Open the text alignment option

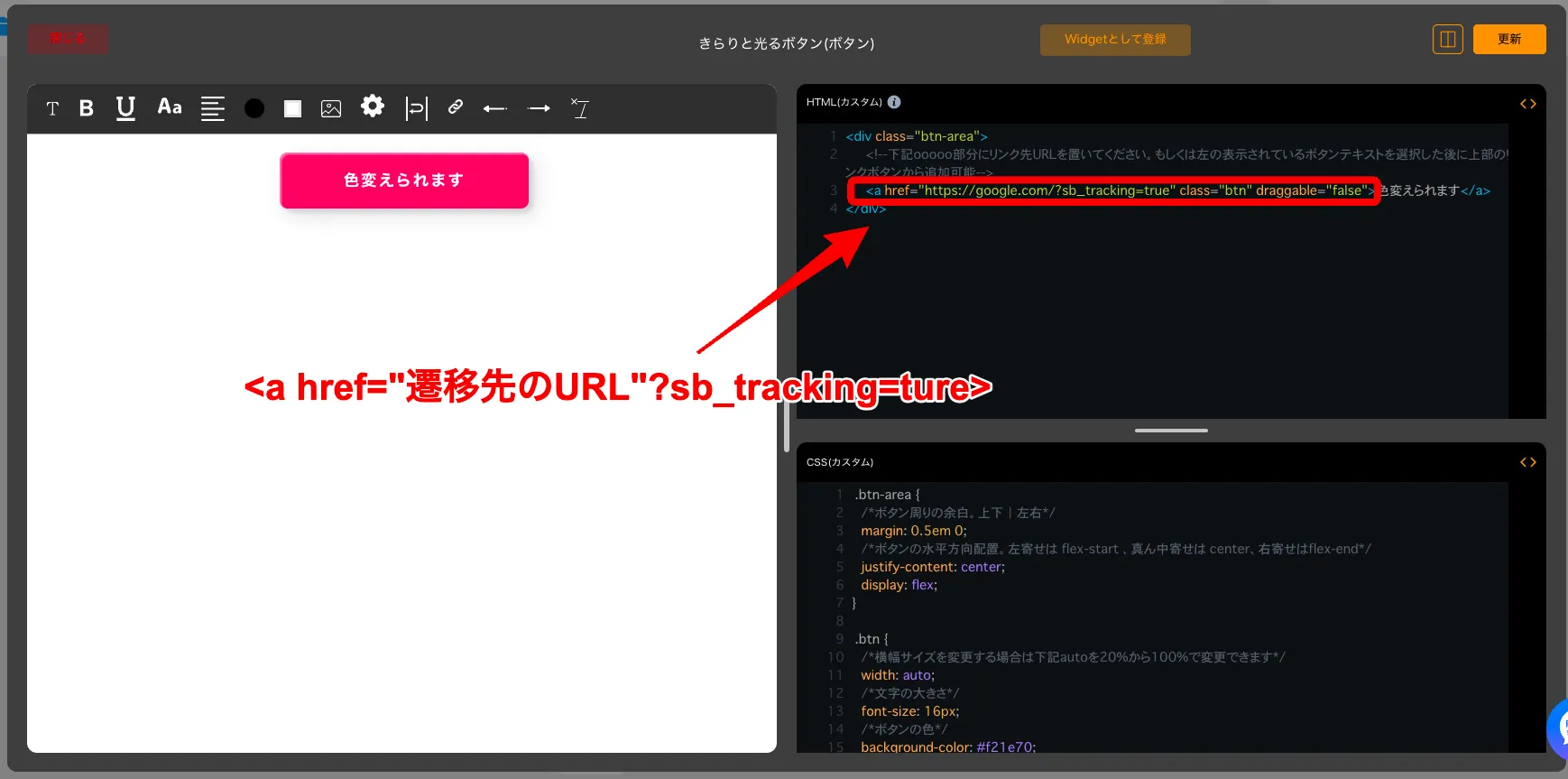(213, 108)
